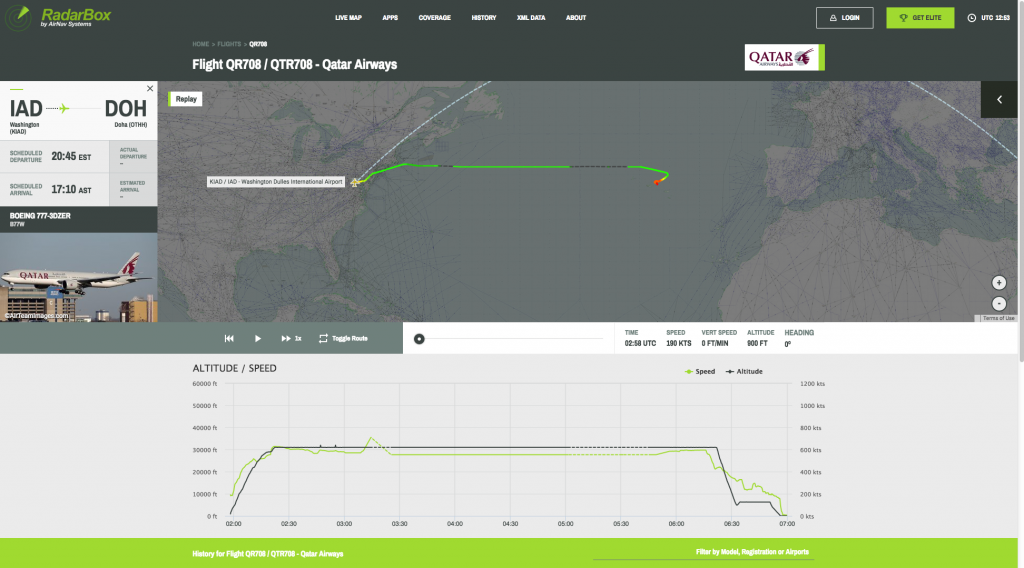Zoom out on the map
This screenshot has height=568, width=1024.
(x=999, y=304)
